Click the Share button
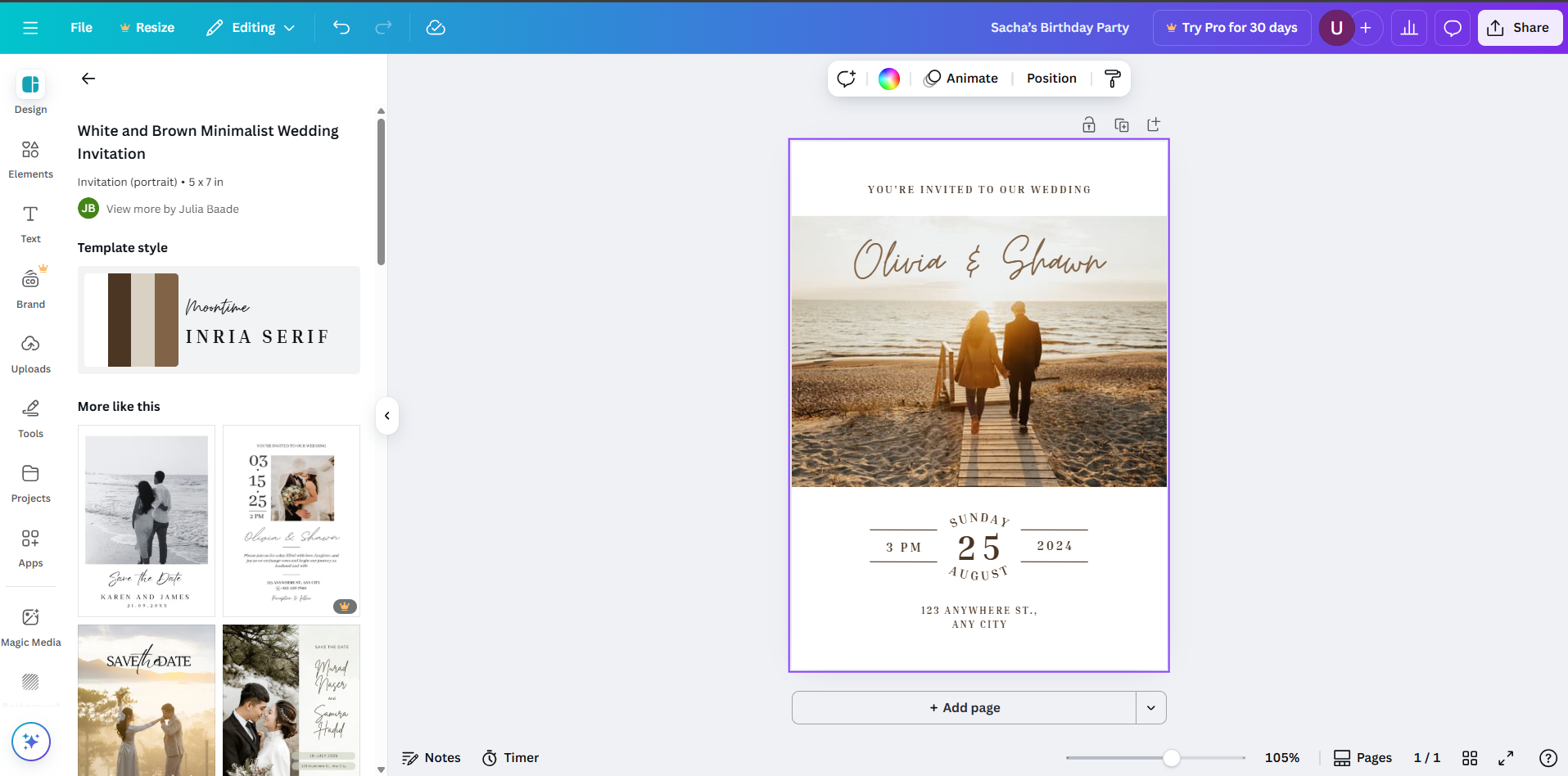This screenshot has width=1568, height=776. [x=1520, y=28]
